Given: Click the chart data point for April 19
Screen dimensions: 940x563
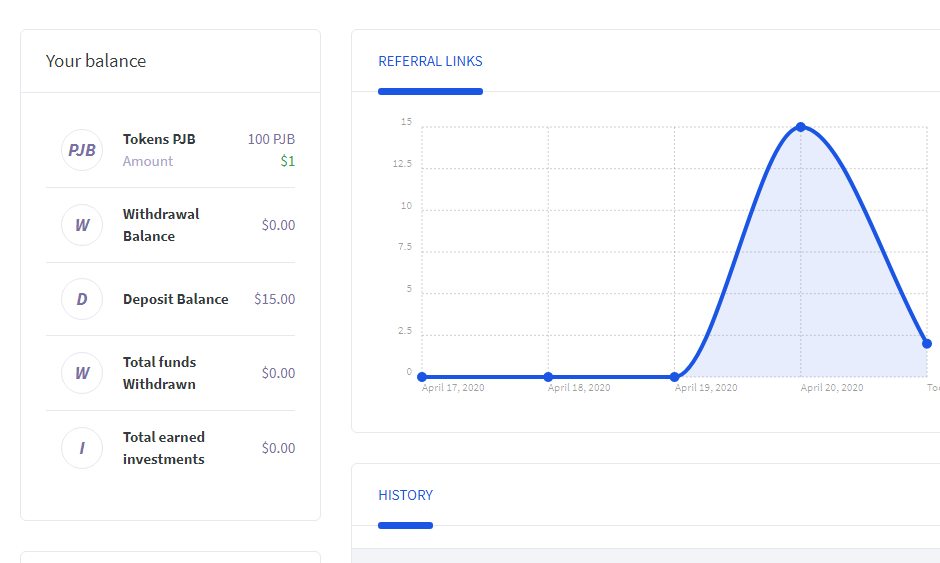Looking at the screenshot, I should pos(675,377).
